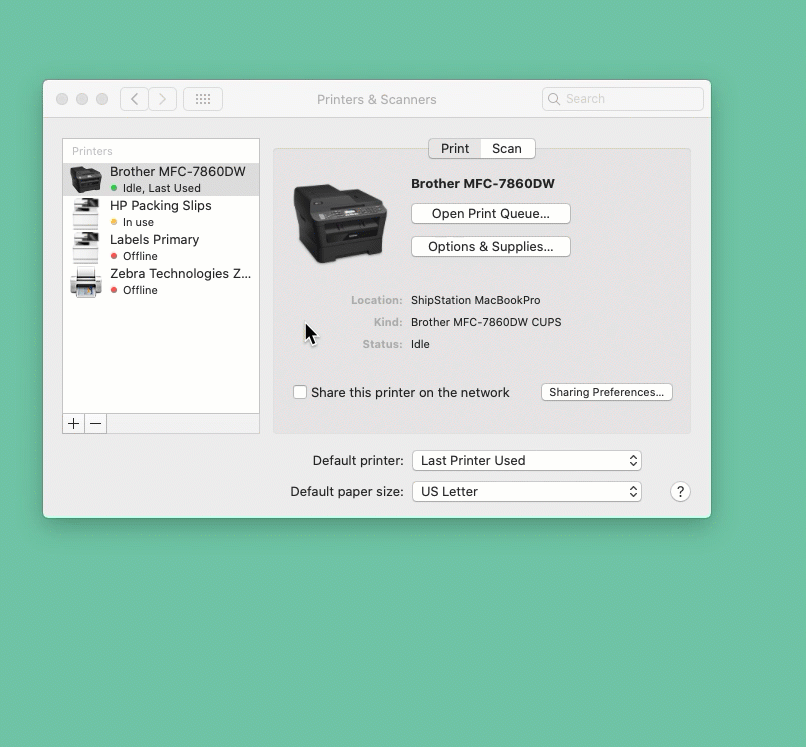Select Brother MFC-7860DW in printer list
This screenshot has height=747, width=806.
click(161, 179)
